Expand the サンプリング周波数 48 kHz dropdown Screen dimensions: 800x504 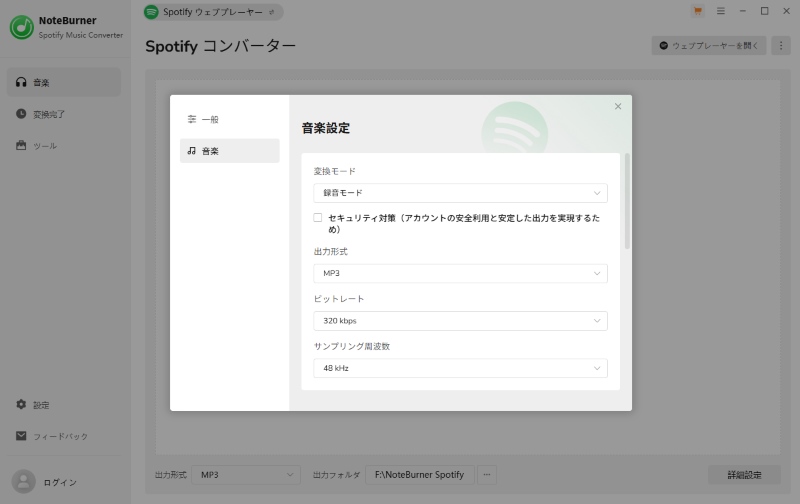[x=460, y=368]
